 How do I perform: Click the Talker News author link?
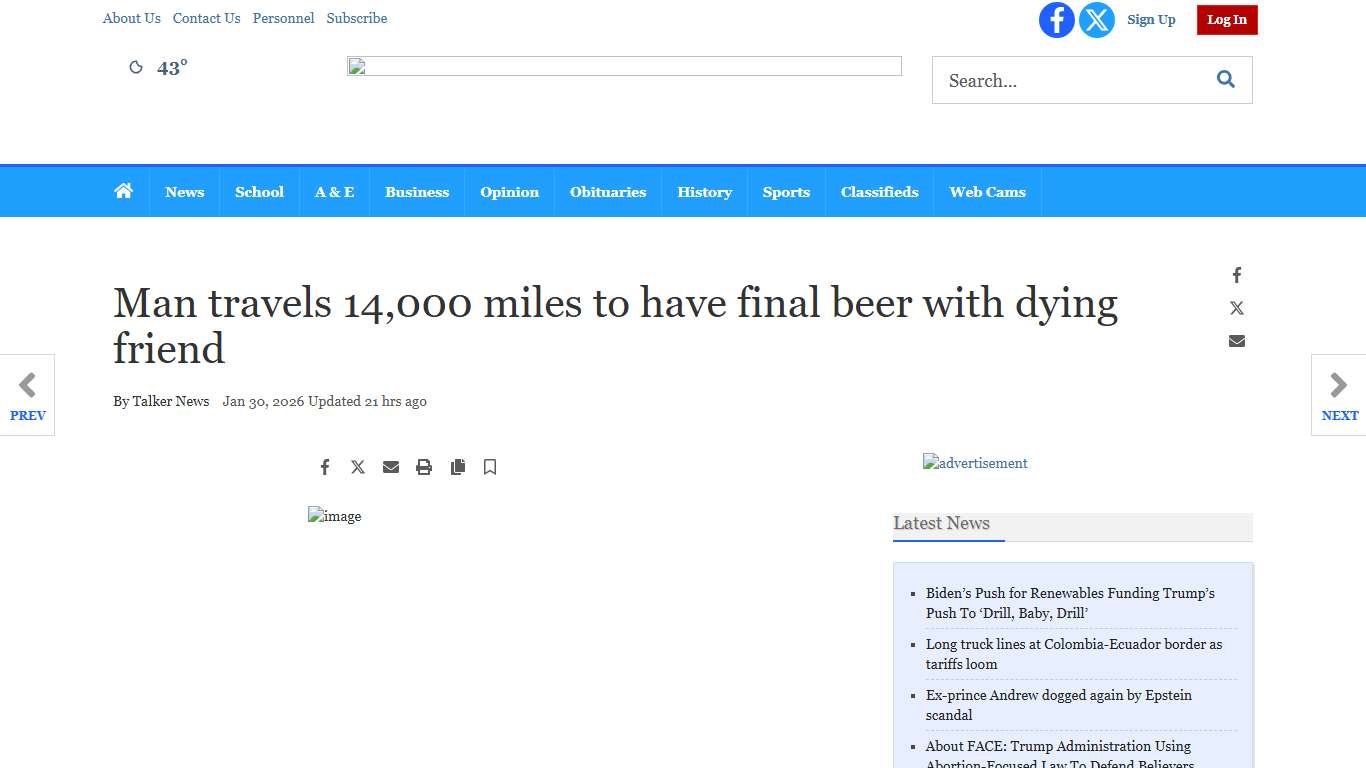[170, 401]
